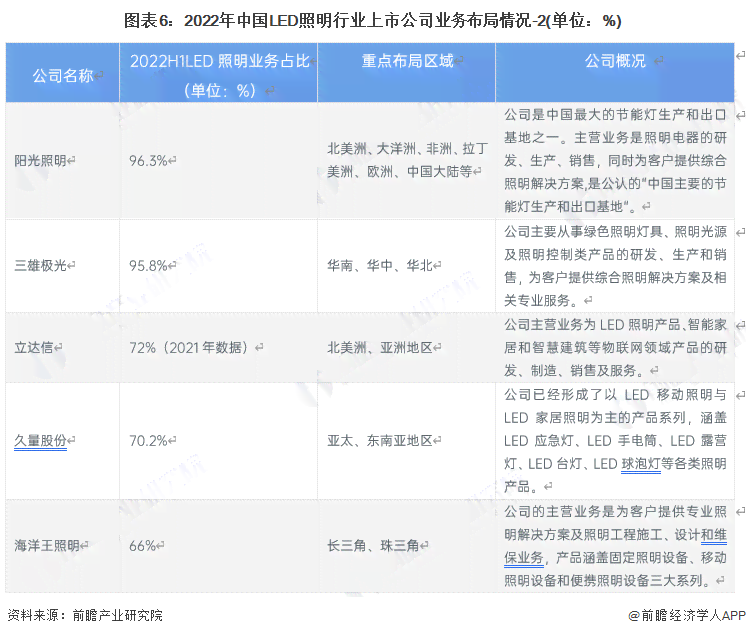The height and width of the screenshot is (636, 746).
Task: Click the @前瞻经济学人APP credit
Action: point(687,615)
